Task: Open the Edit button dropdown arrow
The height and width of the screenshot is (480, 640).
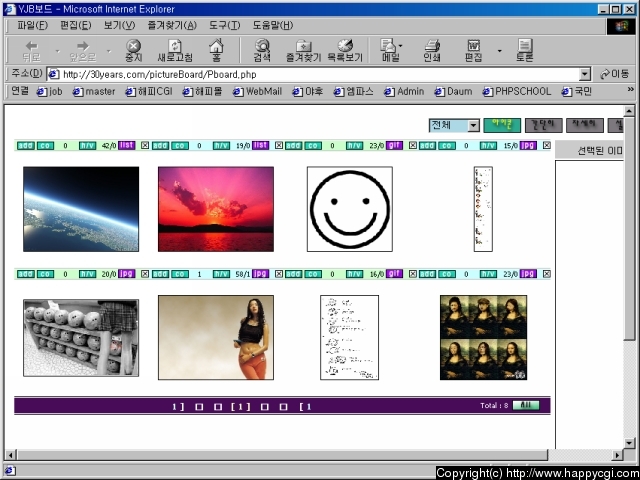Action: coord(500,51)
